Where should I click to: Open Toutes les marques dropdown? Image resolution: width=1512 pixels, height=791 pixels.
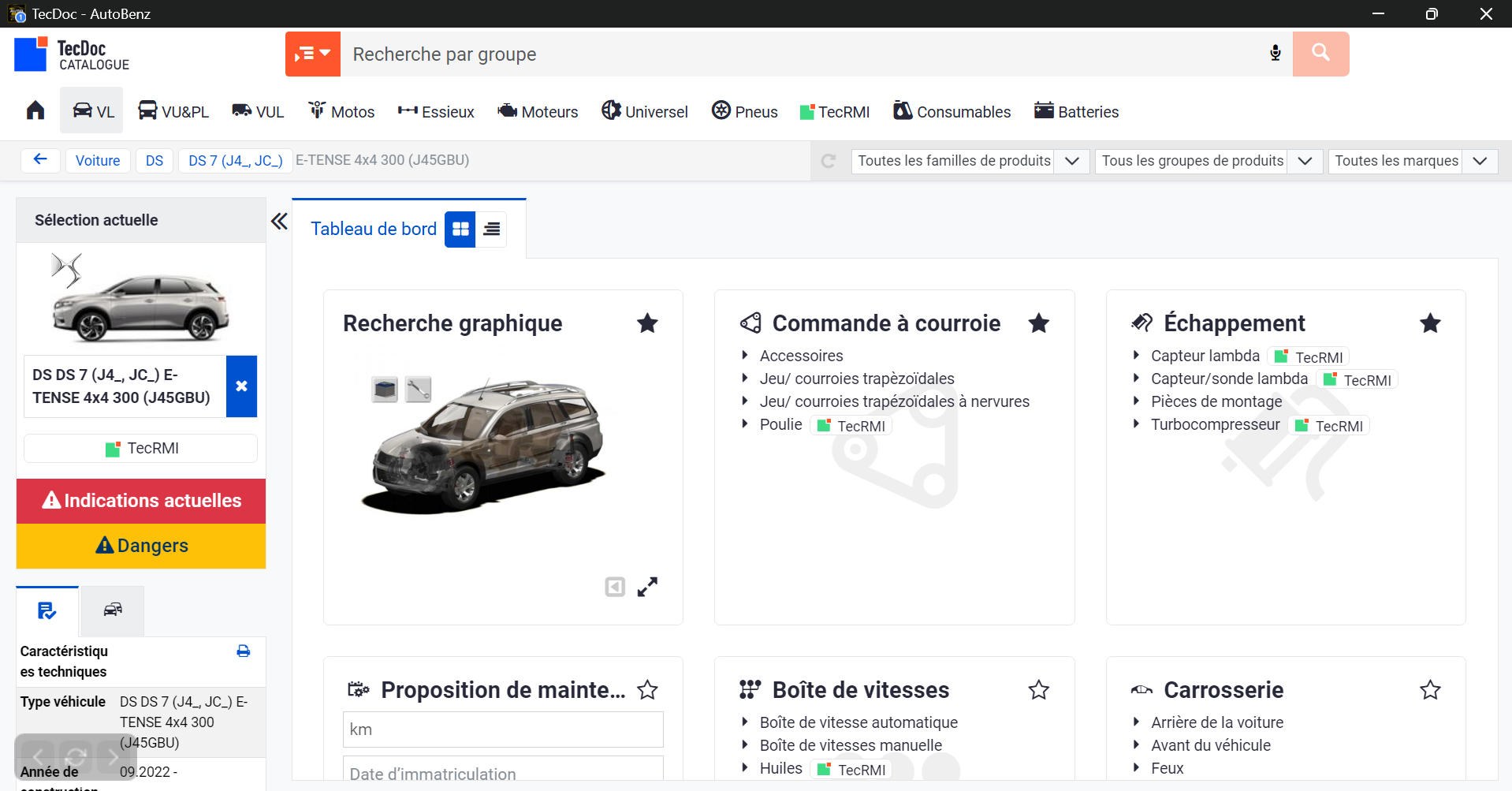(x=1413, y=161)
